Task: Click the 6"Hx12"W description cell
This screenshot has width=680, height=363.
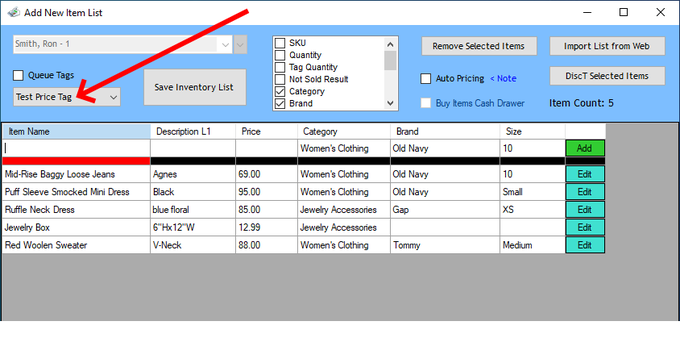Action: 193,228
